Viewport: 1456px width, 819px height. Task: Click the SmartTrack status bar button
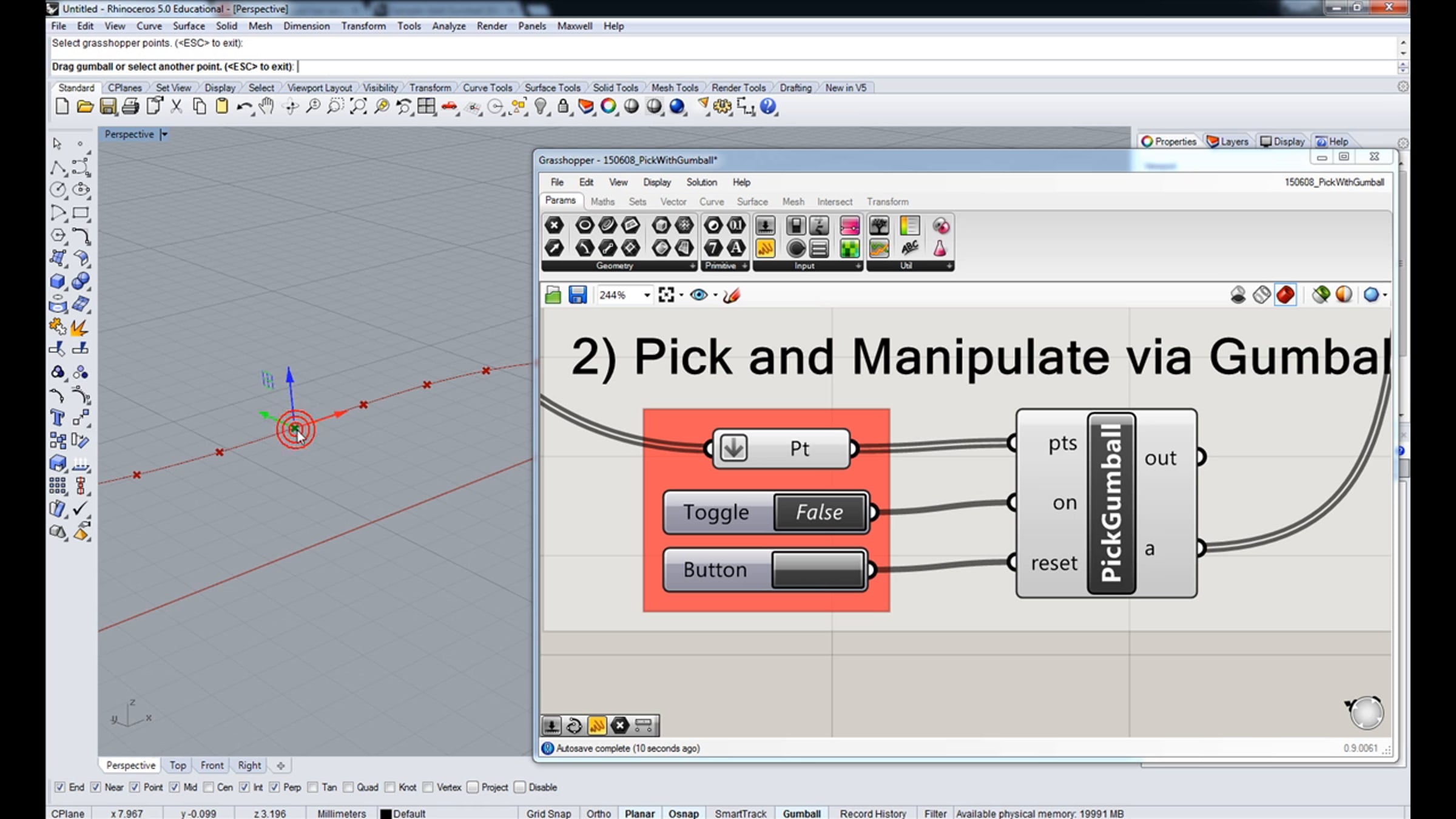[740, 814]
